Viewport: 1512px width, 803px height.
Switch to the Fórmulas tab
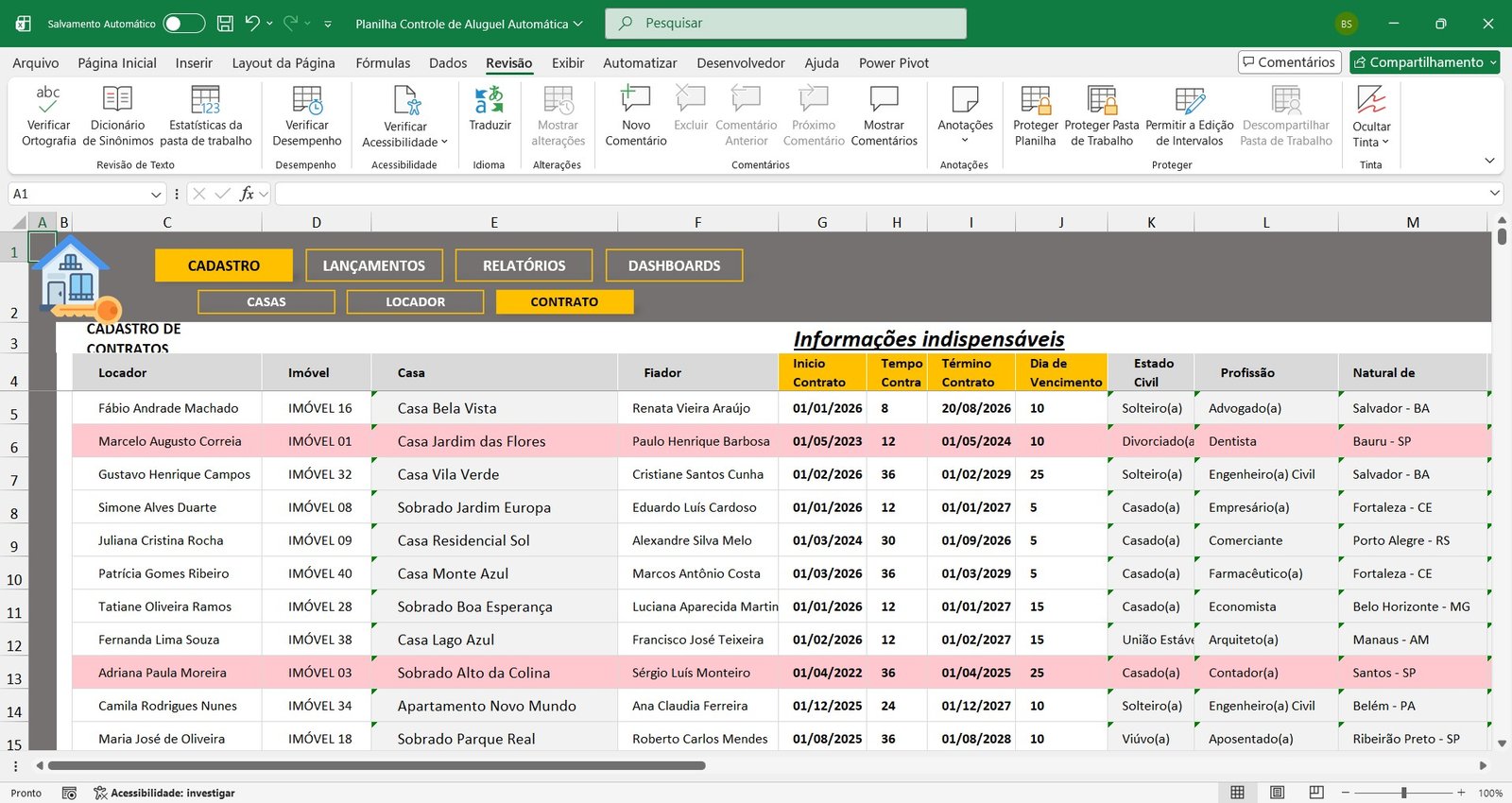(x=383, y=62)
